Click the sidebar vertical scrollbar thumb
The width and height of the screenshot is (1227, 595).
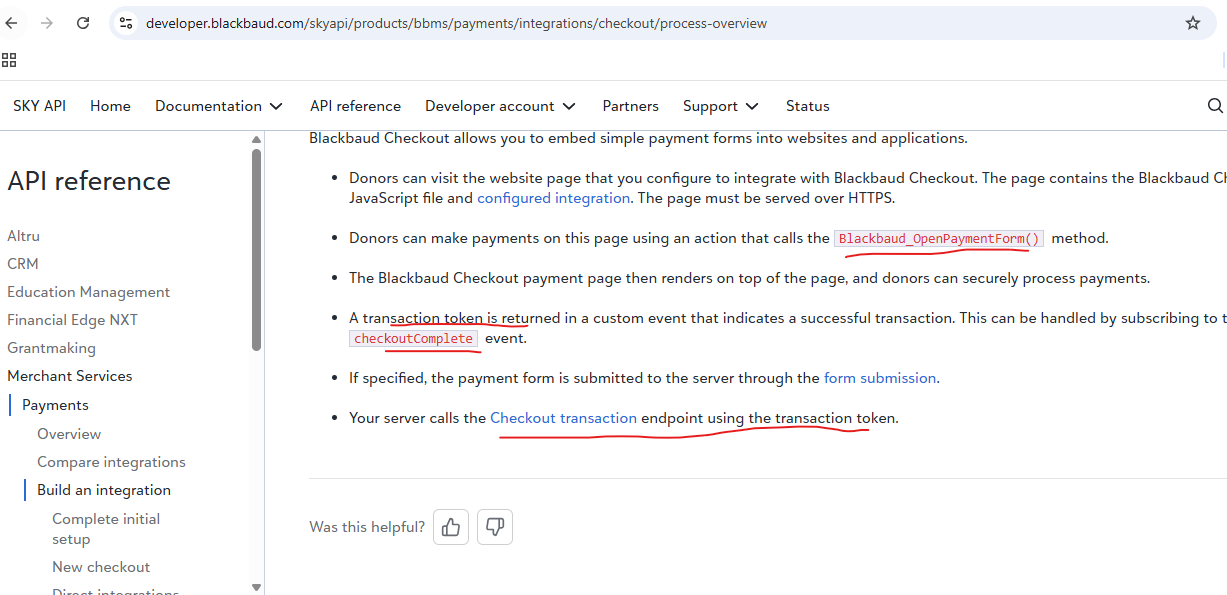point(256,250)
